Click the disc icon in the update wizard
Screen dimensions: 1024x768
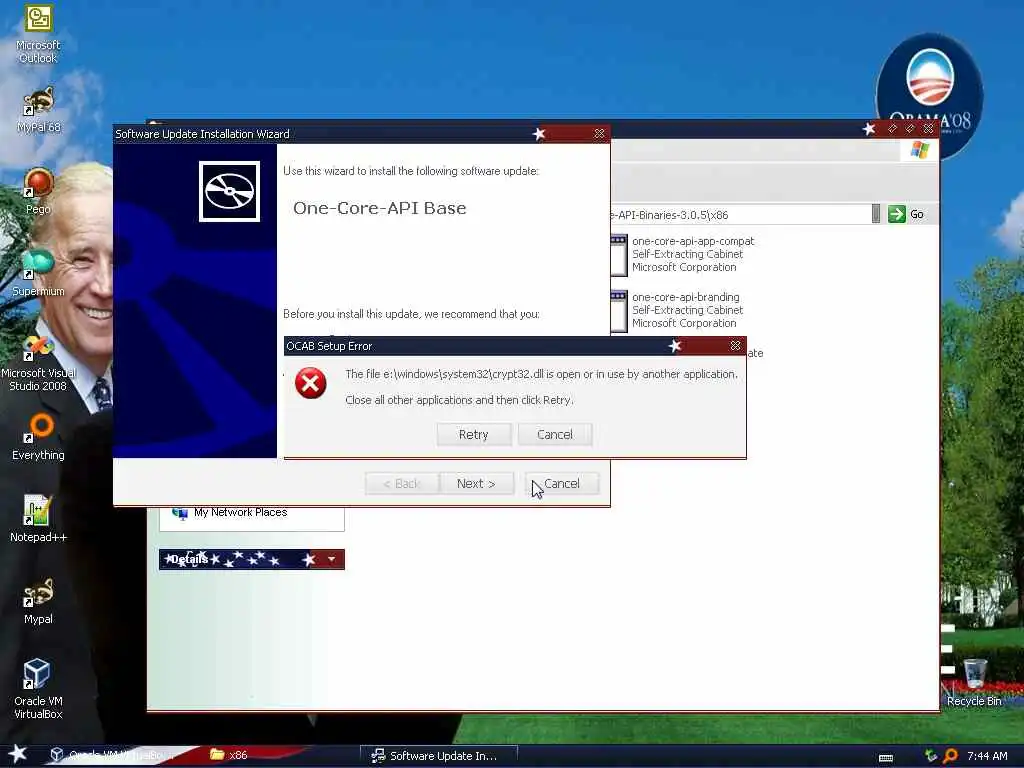[229, 191]
